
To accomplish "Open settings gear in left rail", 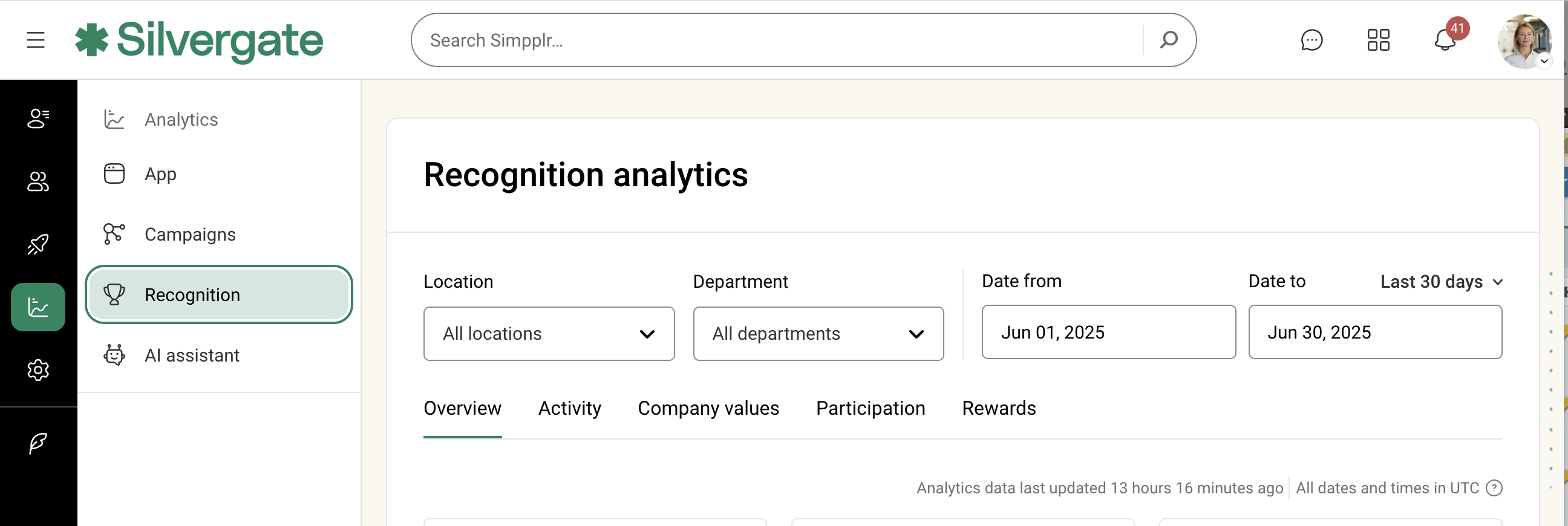I will 38,370.
